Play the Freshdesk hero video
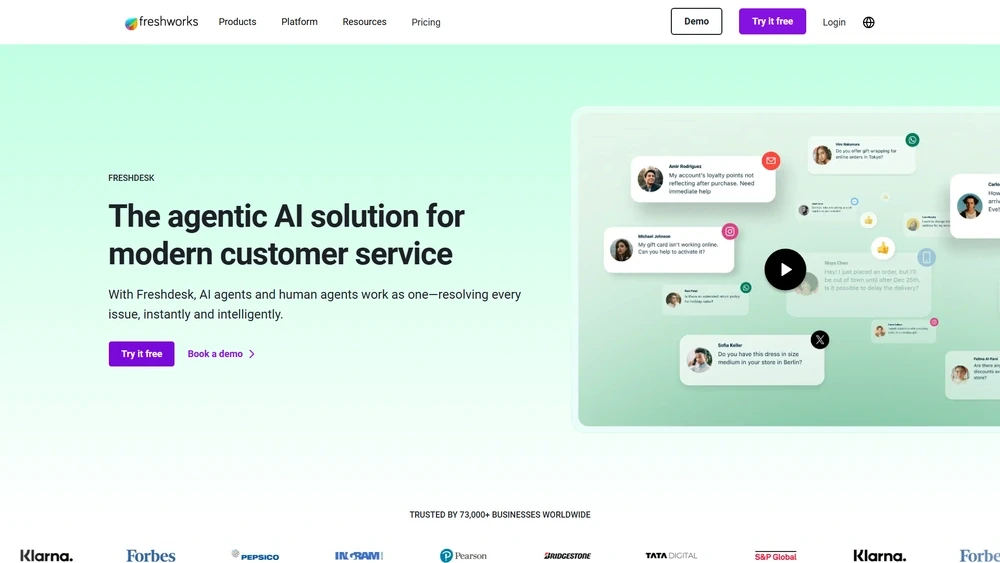 [785, 270]
